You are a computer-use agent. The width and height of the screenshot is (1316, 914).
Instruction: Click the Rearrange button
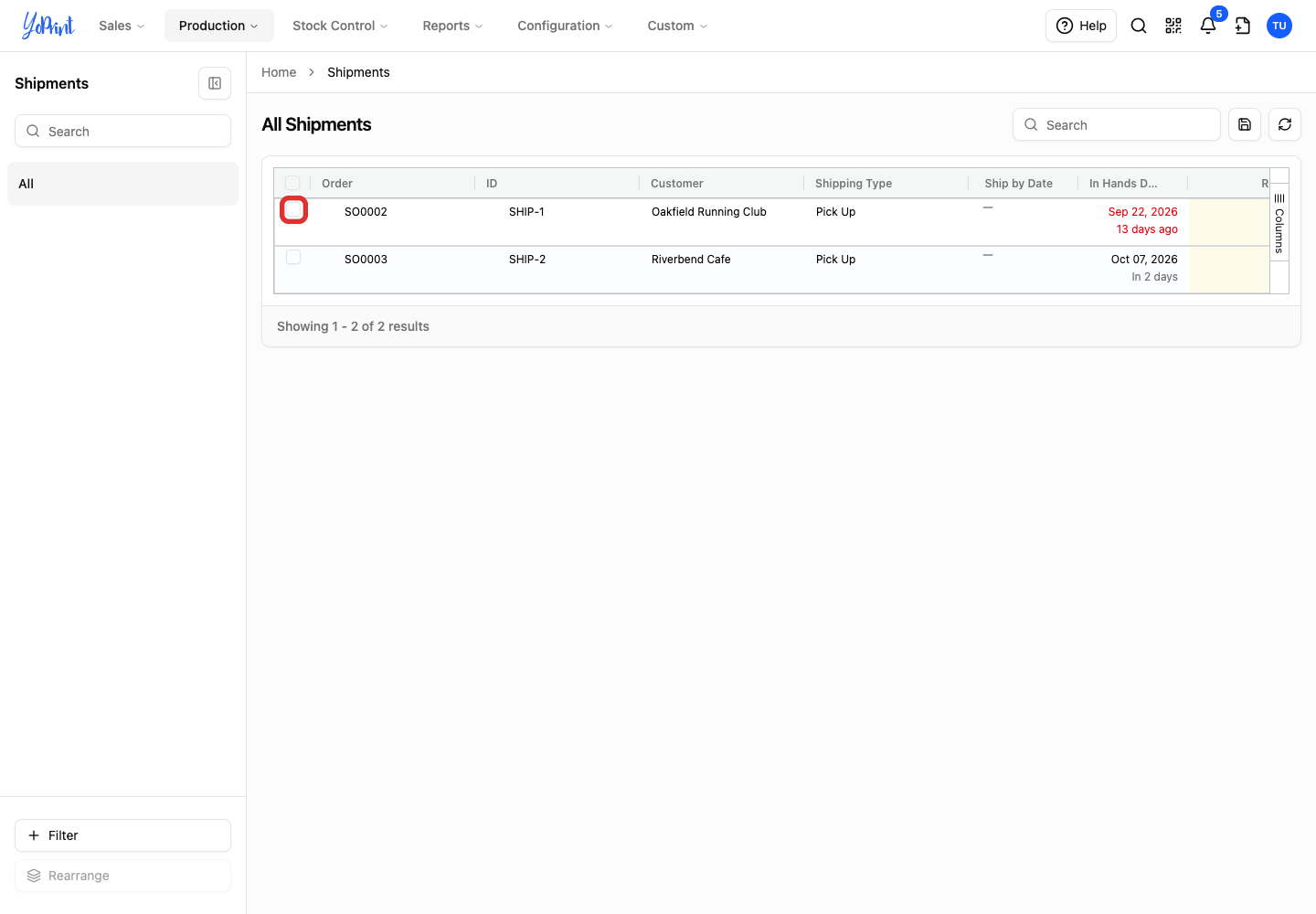(122, 876)
